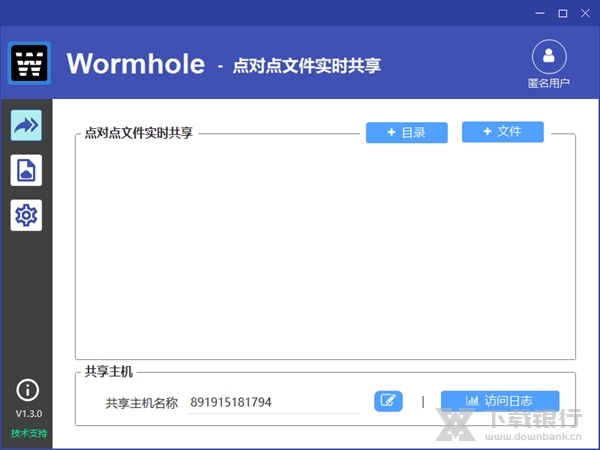The width and height of the screenshot is (600, 450).
Task: Click the edit host name pencil button
Action: tap(388, 401)
